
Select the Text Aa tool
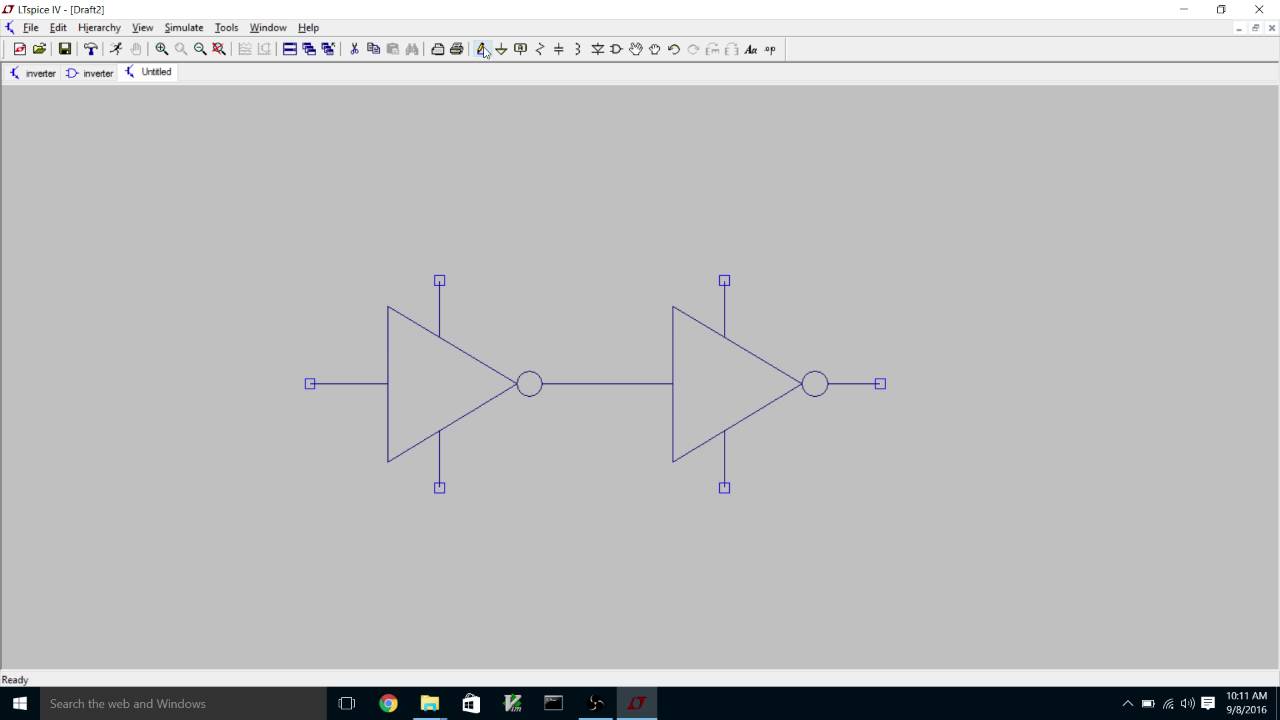coord(751,49)
